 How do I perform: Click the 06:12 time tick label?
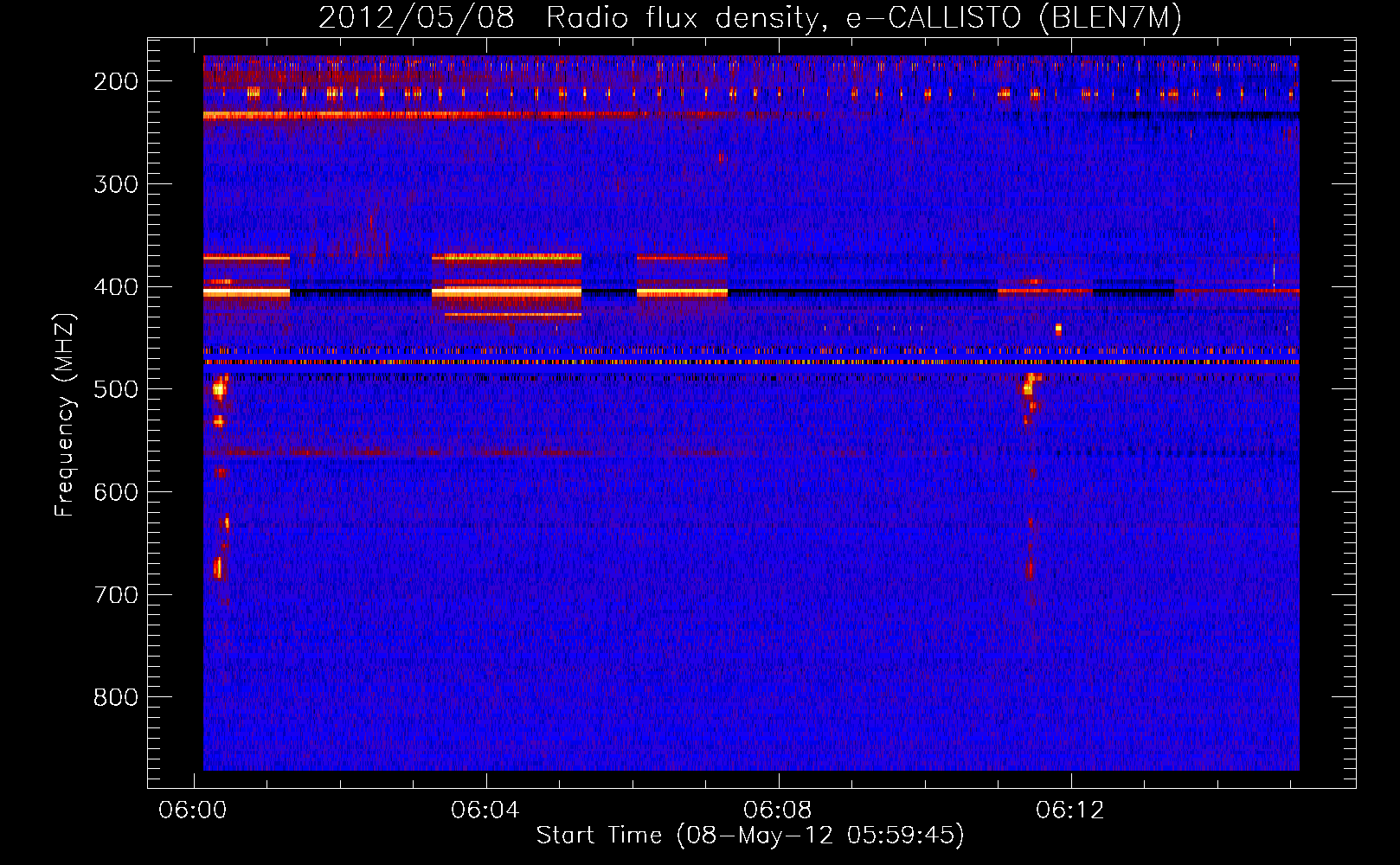click(x=1069, y=810)
